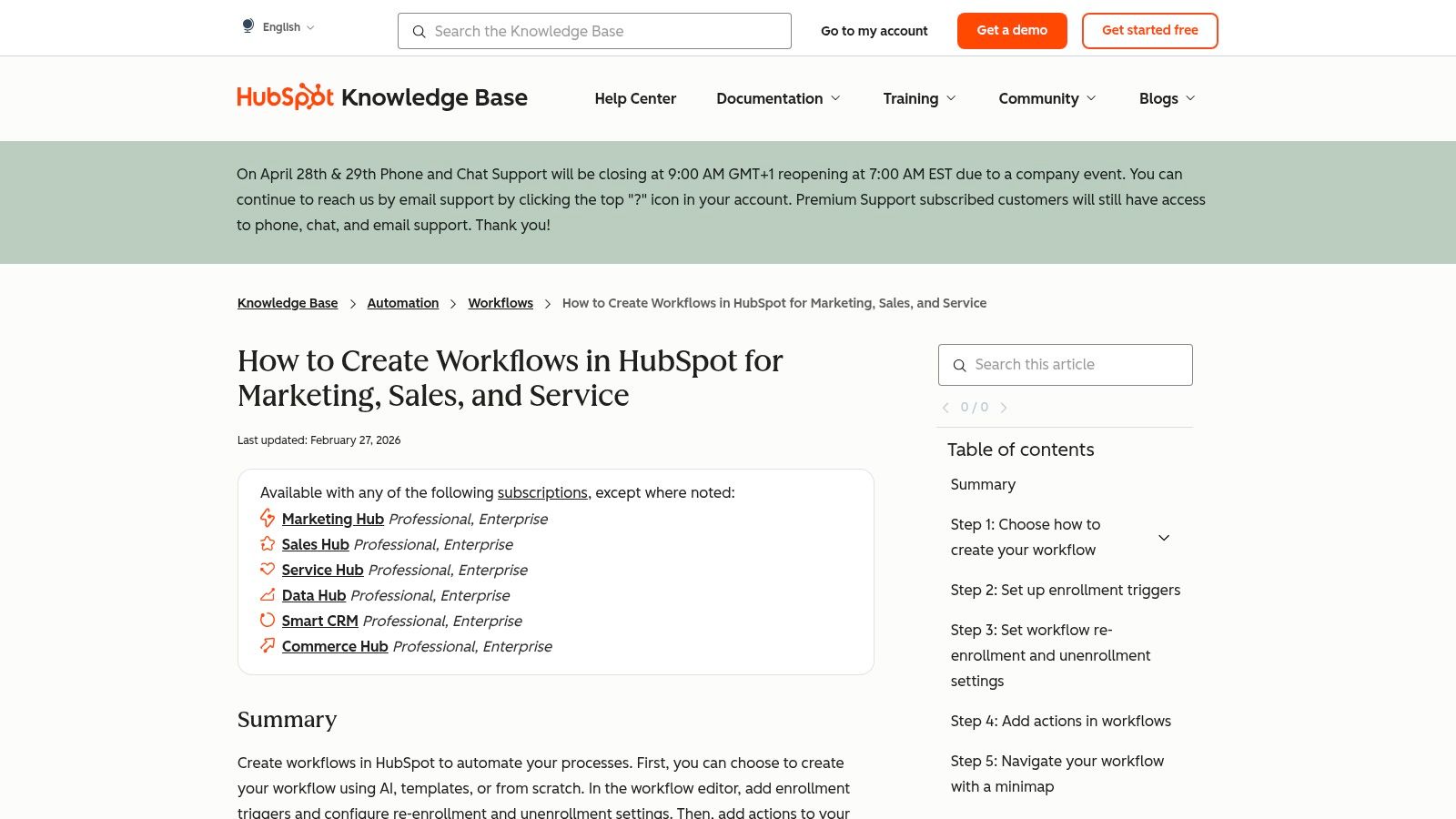
Task: Click the 0 / 0 search result counter
Action: click(975, 408)
